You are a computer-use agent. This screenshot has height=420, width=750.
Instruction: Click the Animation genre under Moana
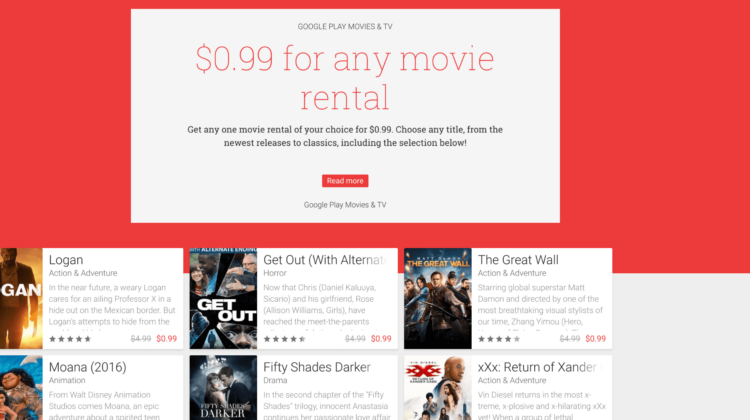(67, 380)
